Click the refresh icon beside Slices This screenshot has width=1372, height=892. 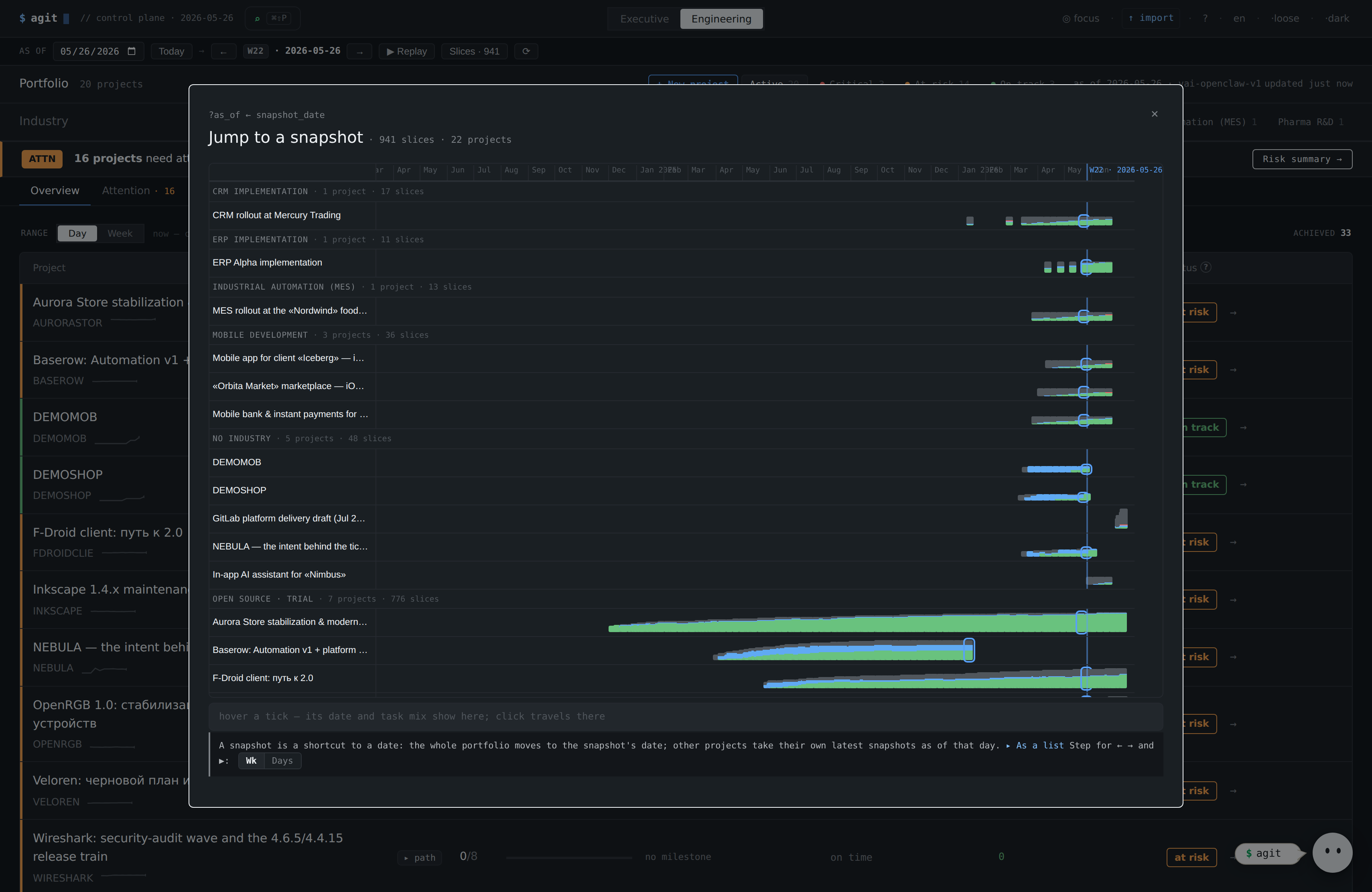[x=526, y=51]
